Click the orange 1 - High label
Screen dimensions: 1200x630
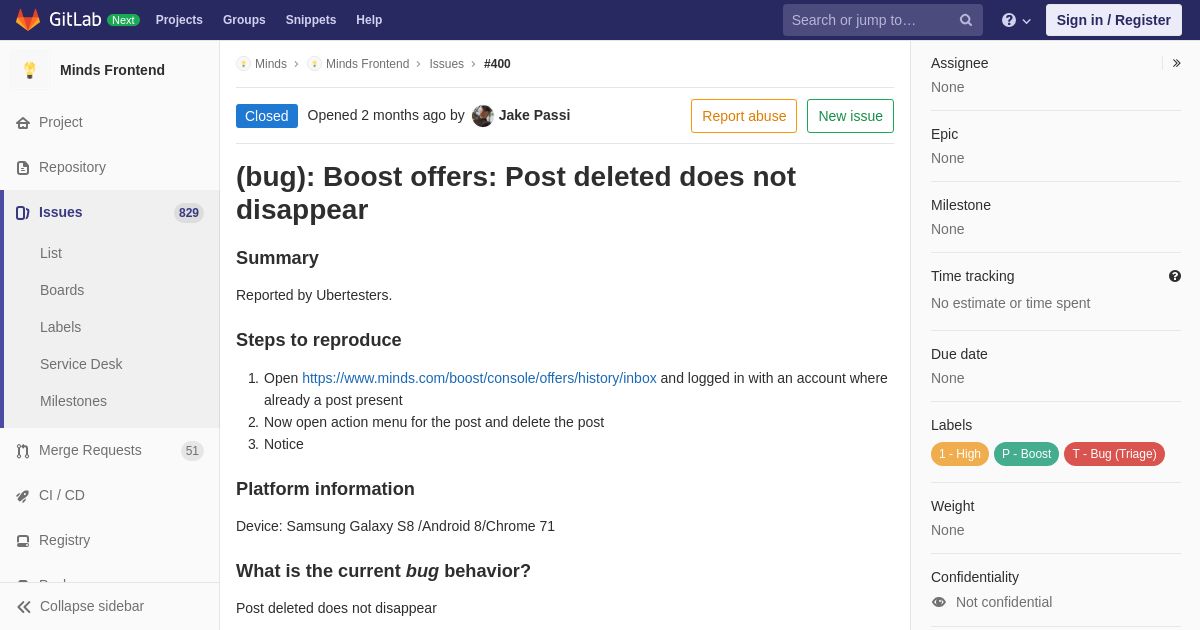click(960, 454)
